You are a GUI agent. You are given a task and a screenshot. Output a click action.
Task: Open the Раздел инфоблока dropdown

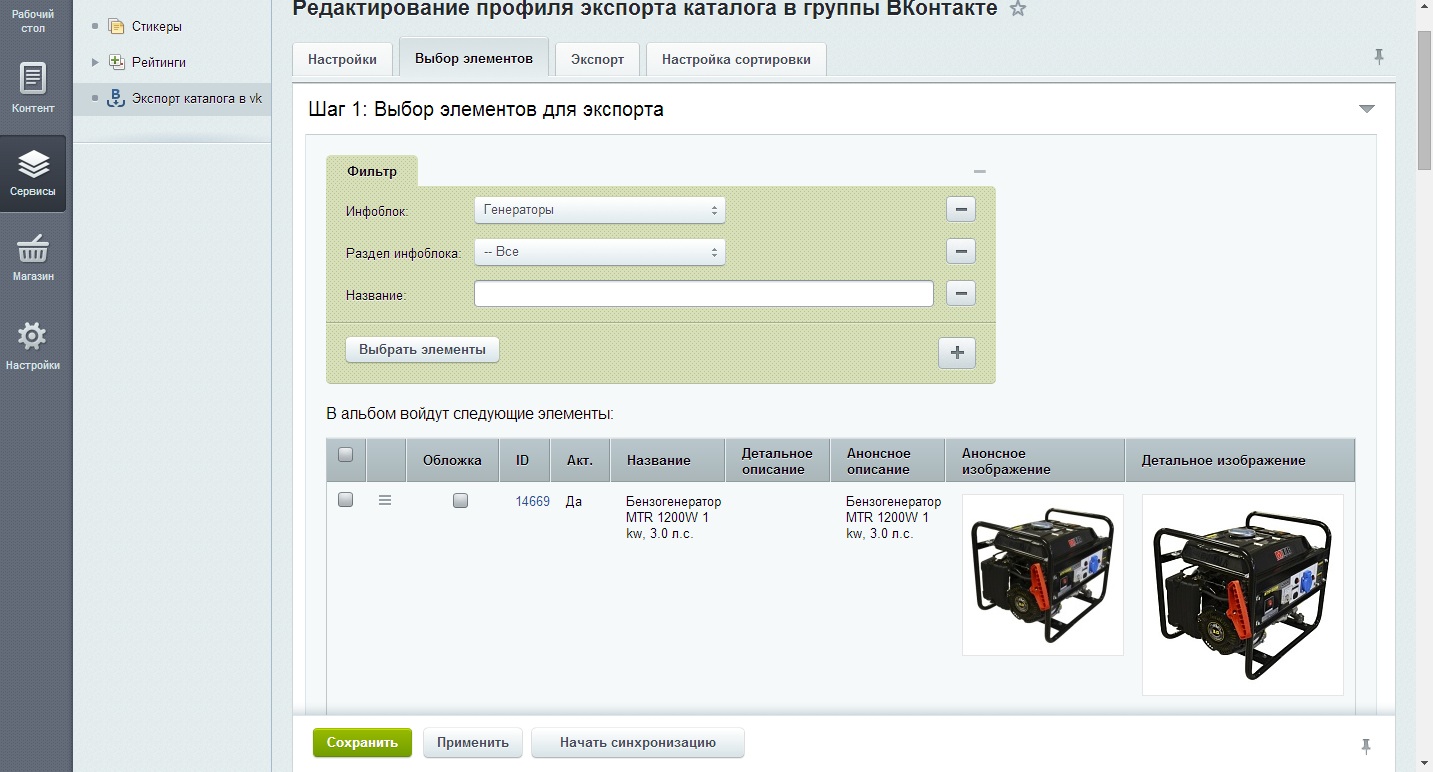598,251
